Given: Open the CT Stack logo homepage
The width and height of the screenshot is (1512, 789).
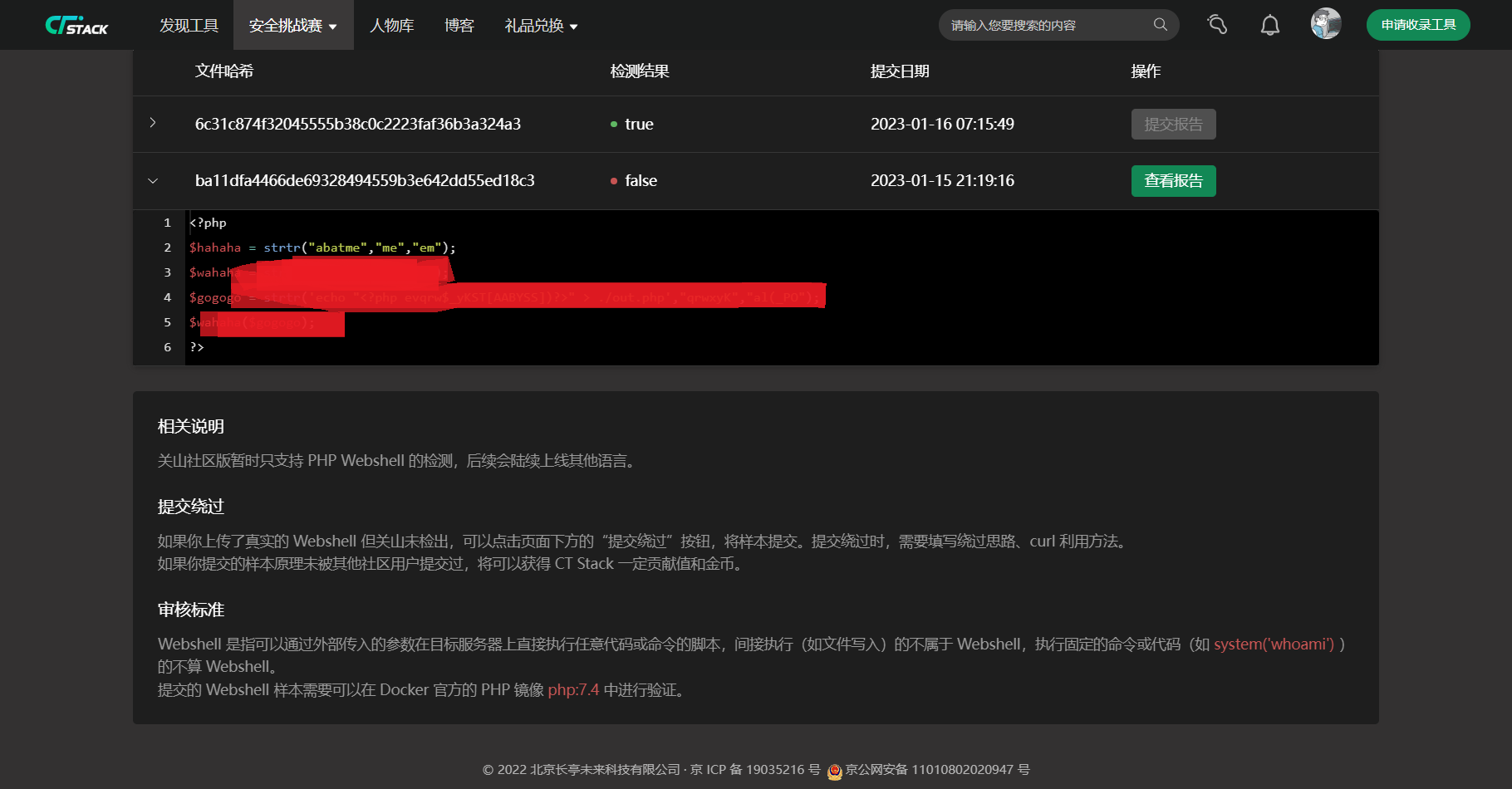Looking at the screenshot, I should pos(76,24).
